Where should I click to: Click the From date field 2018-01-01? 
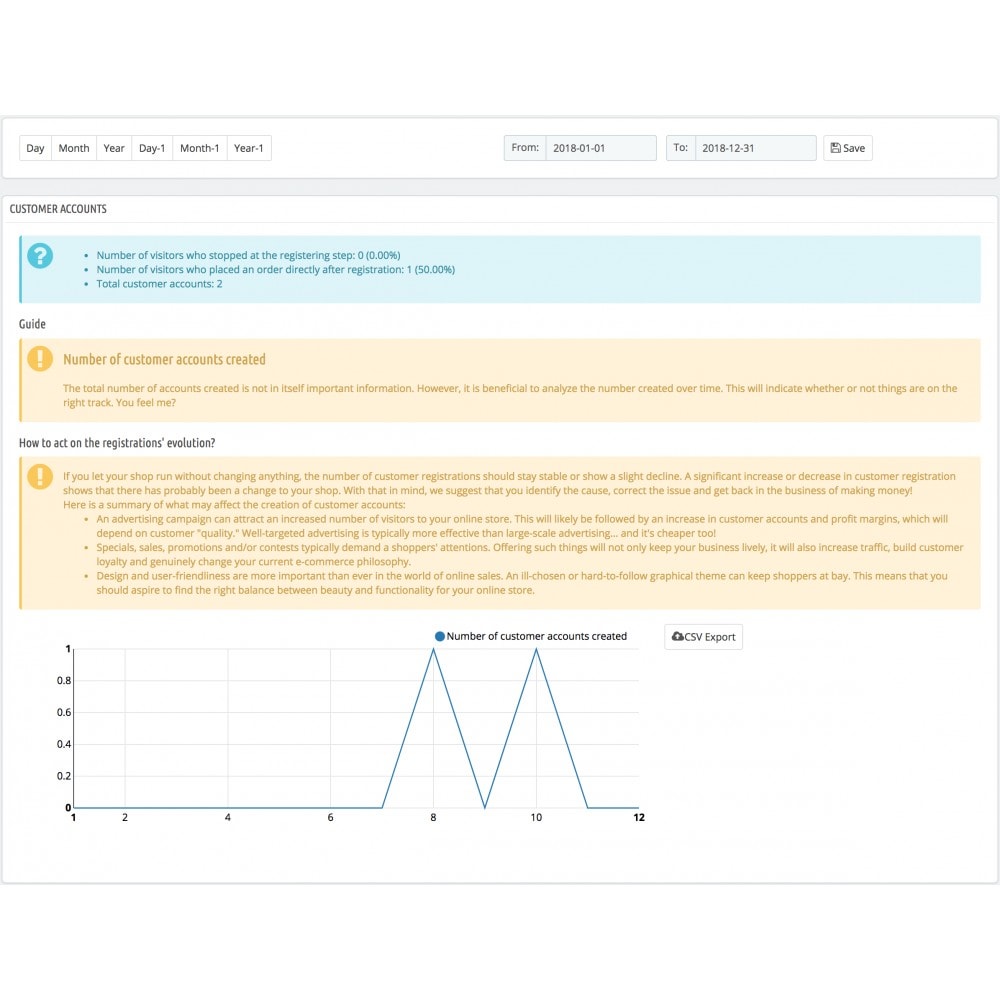point(601,148)
